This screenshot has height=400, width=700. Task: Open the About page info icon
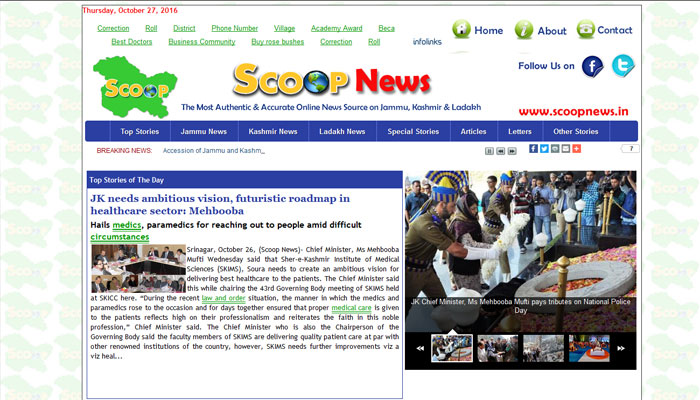524,30
